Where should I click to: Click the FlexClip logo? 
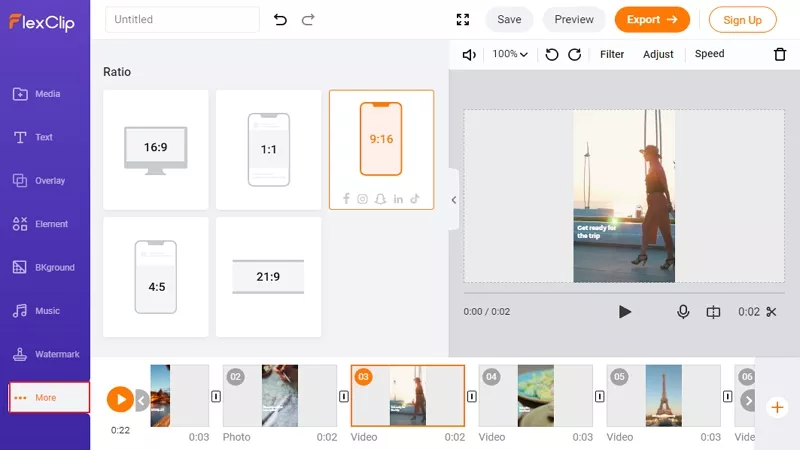click(x=42, y=22)
